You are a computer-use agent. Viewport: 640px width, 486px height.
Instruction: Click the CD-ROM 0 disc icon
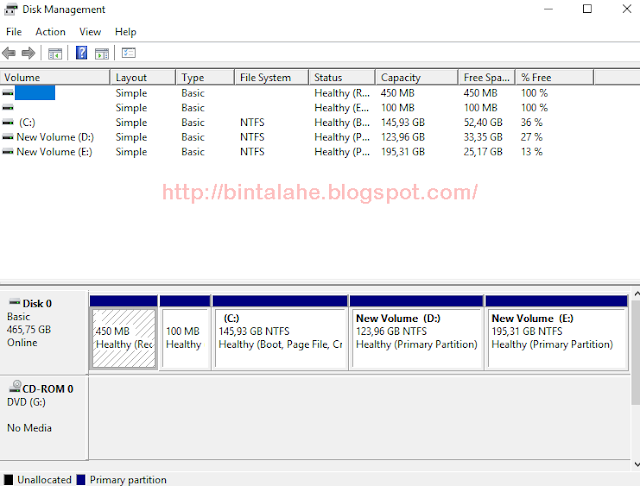coord(15,386)
